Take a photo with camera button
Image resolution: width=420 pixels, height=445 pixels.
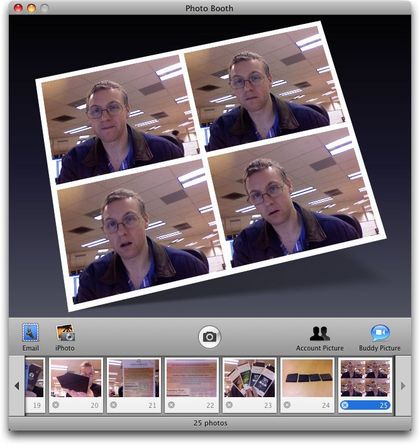209,337
